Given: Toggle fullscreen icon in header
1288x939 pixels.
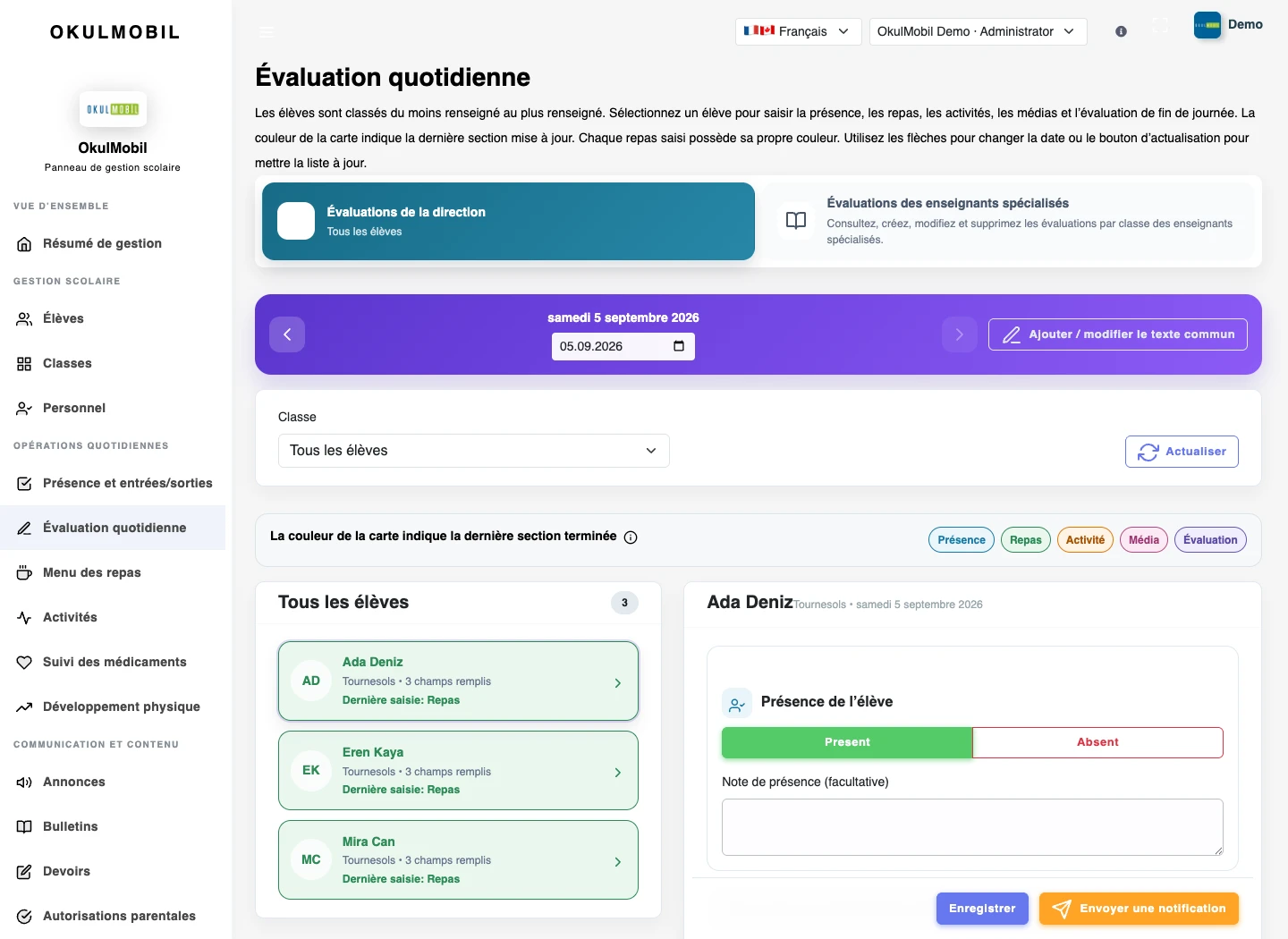Looking at the screenshot, I should (x=1160, y=26).
